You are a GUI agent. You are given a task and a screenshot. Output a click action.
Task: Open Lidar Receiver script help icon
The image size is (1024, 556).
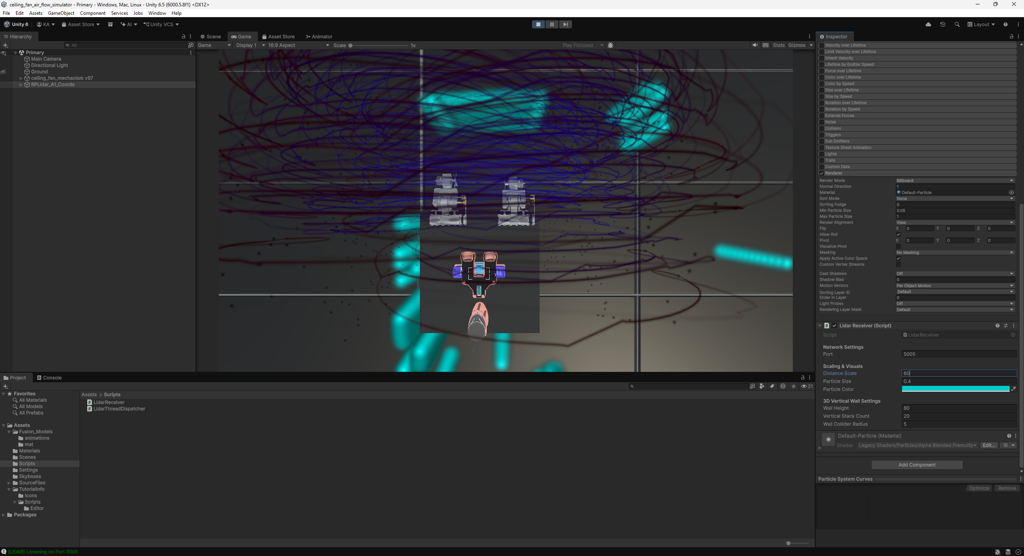[x=997, y=325]
